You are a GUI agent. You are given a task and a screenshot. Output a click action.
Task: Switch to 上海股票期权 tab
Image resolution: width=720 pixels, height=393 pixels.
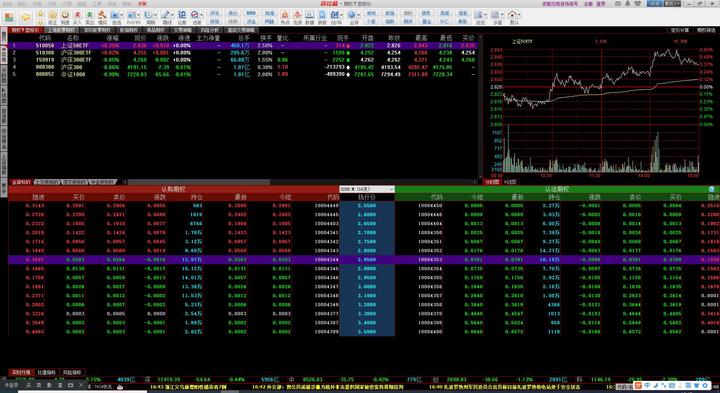tap(61, 30)
